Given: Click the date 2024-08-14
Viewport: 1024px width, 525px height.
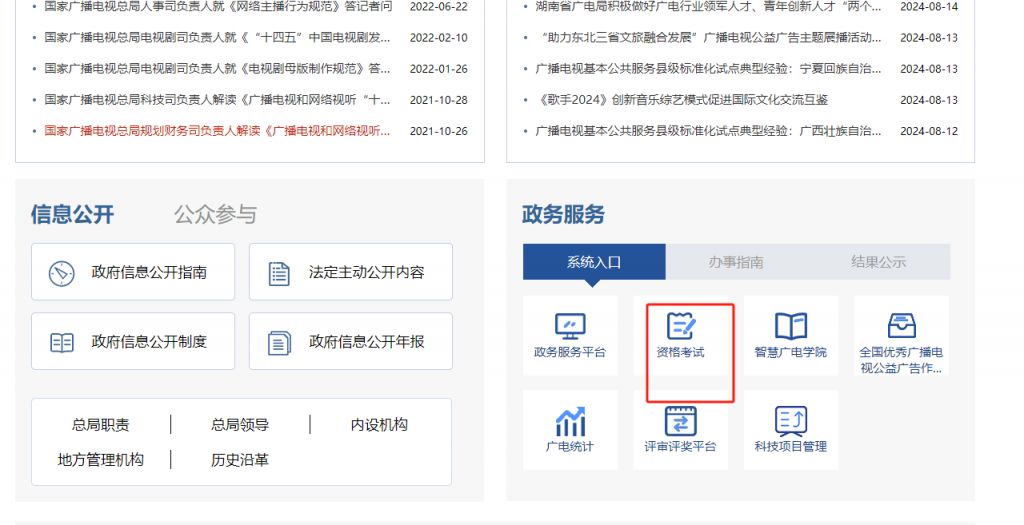Looking at the screenshot, I should 929,7.
